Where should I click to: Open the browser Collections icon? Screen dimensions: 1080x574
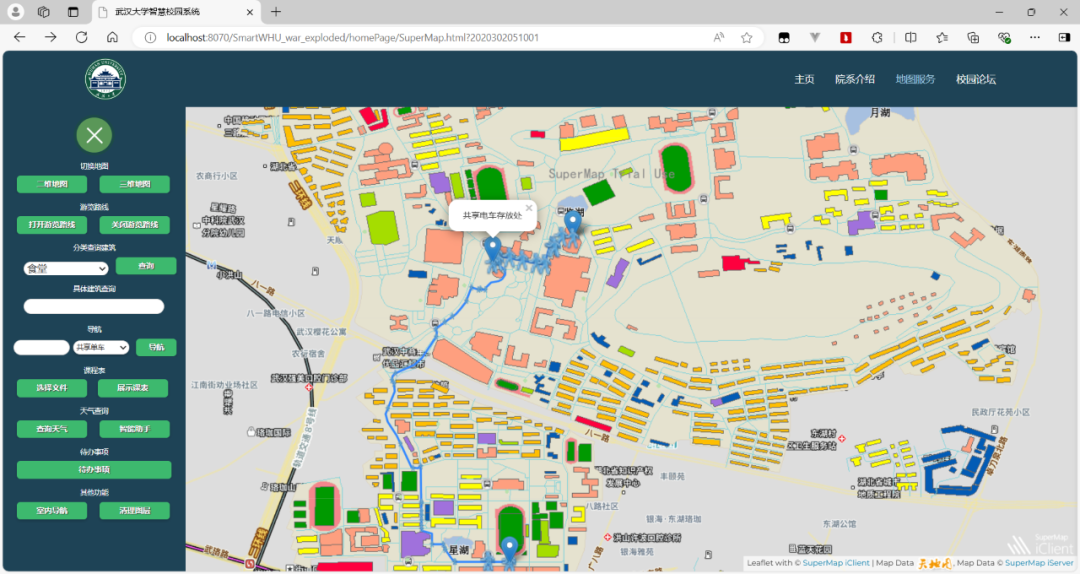pos(973,37)
